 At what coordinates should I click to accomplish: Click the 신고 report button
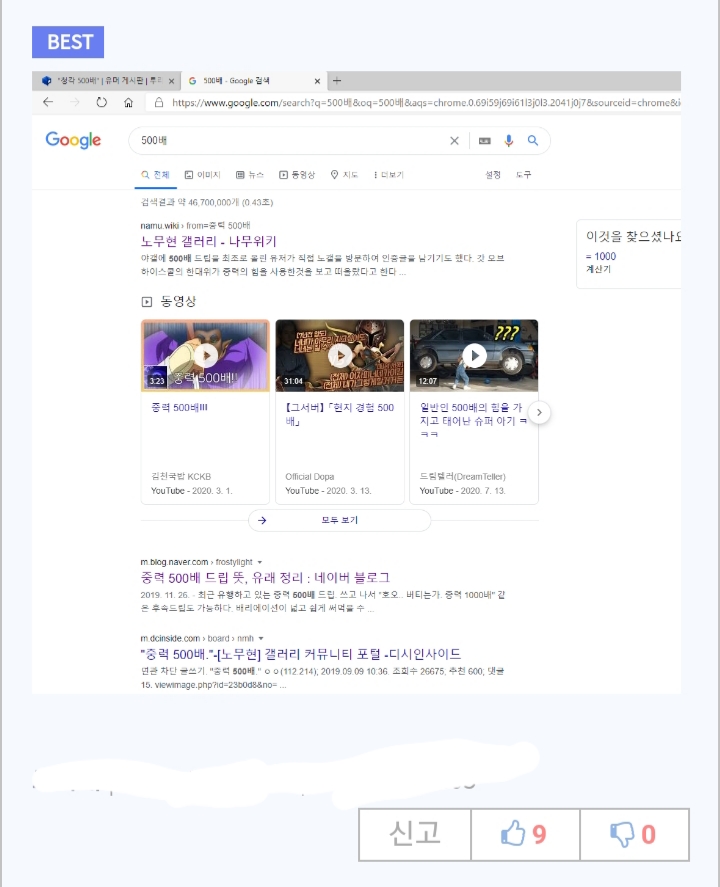414,834
